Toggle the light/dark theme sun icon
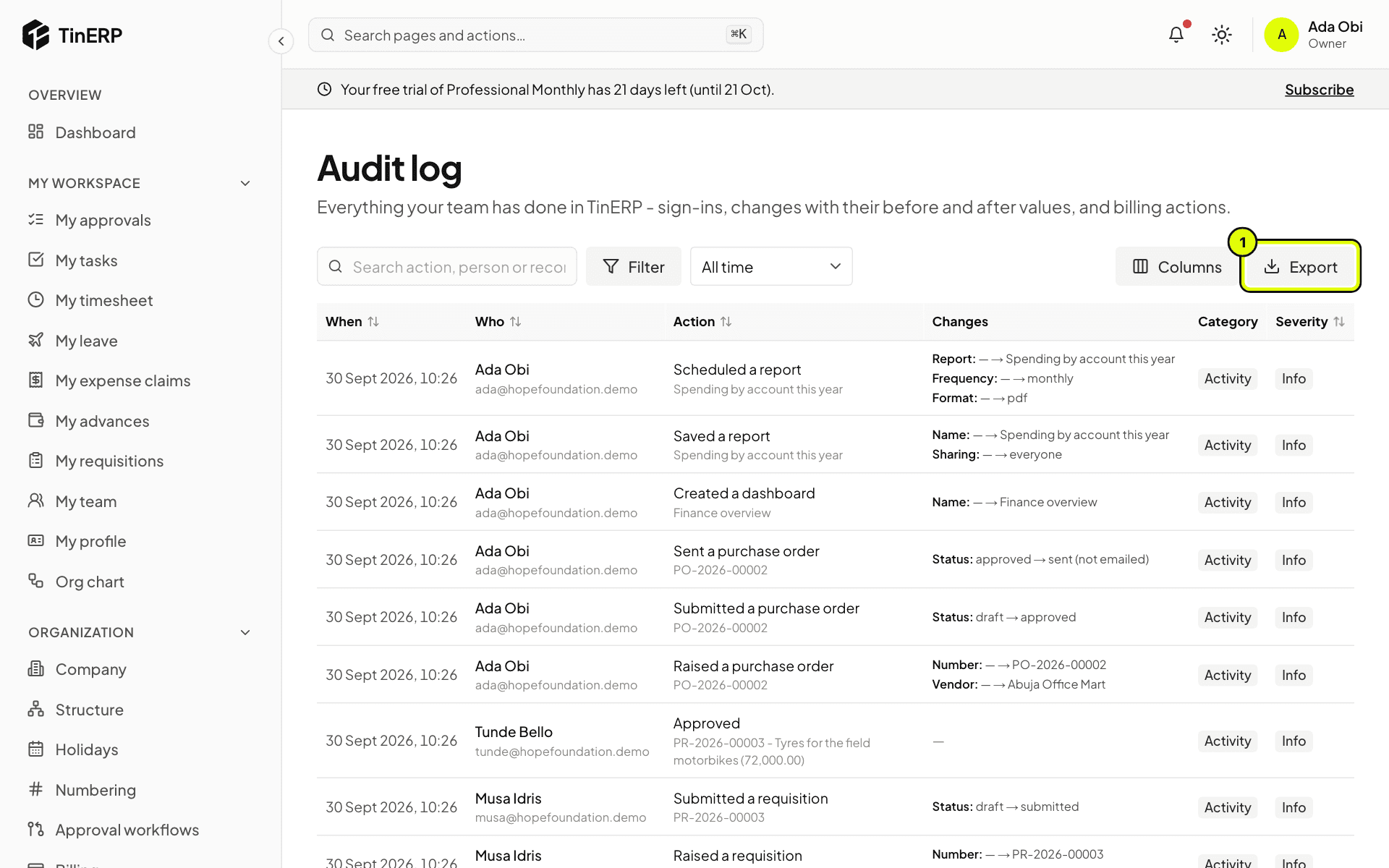Image resolution: width=1389 pixels, height=868 pixels. tap(1222, 35)
